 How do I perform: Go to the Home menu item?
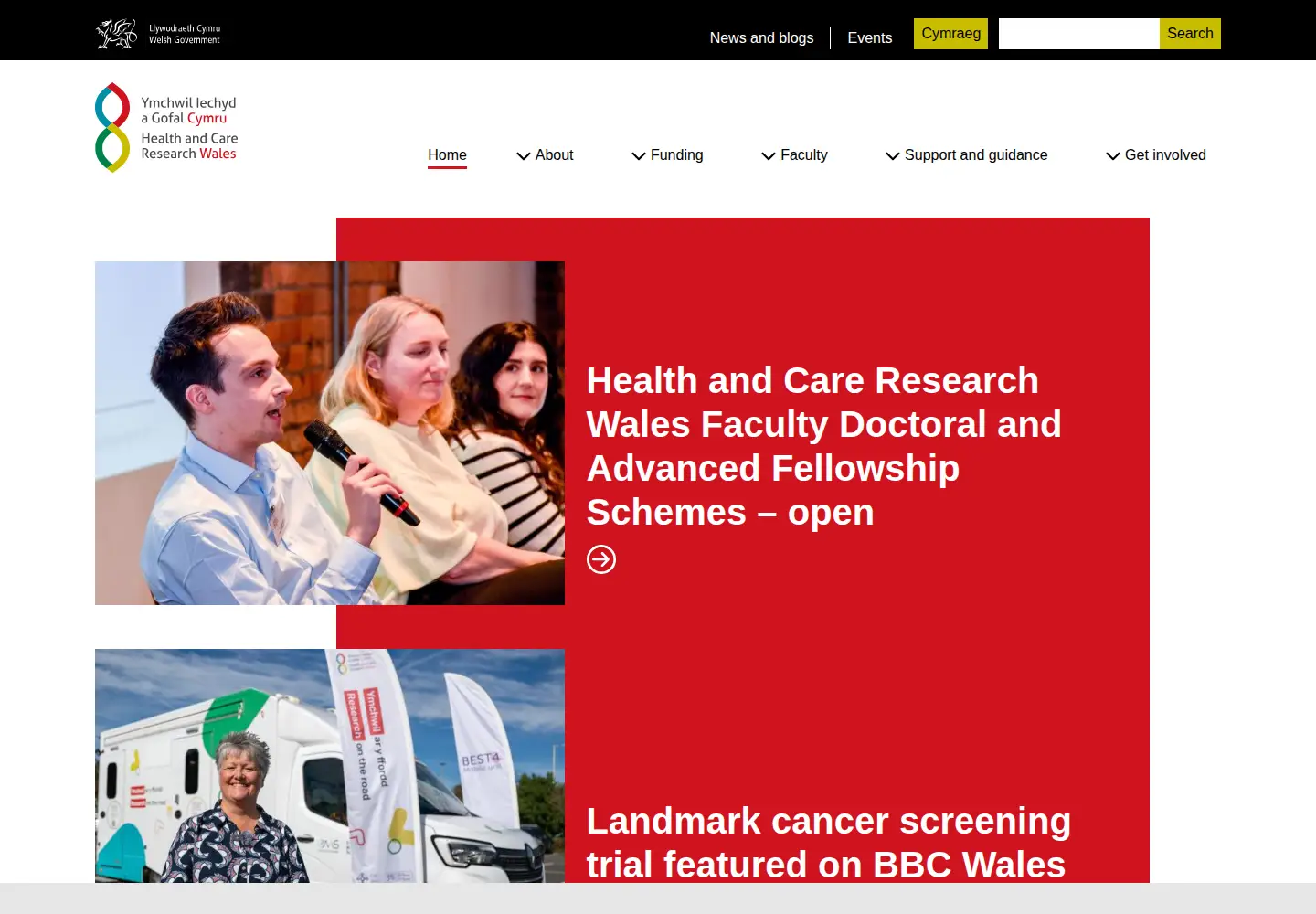click(447, 155)
